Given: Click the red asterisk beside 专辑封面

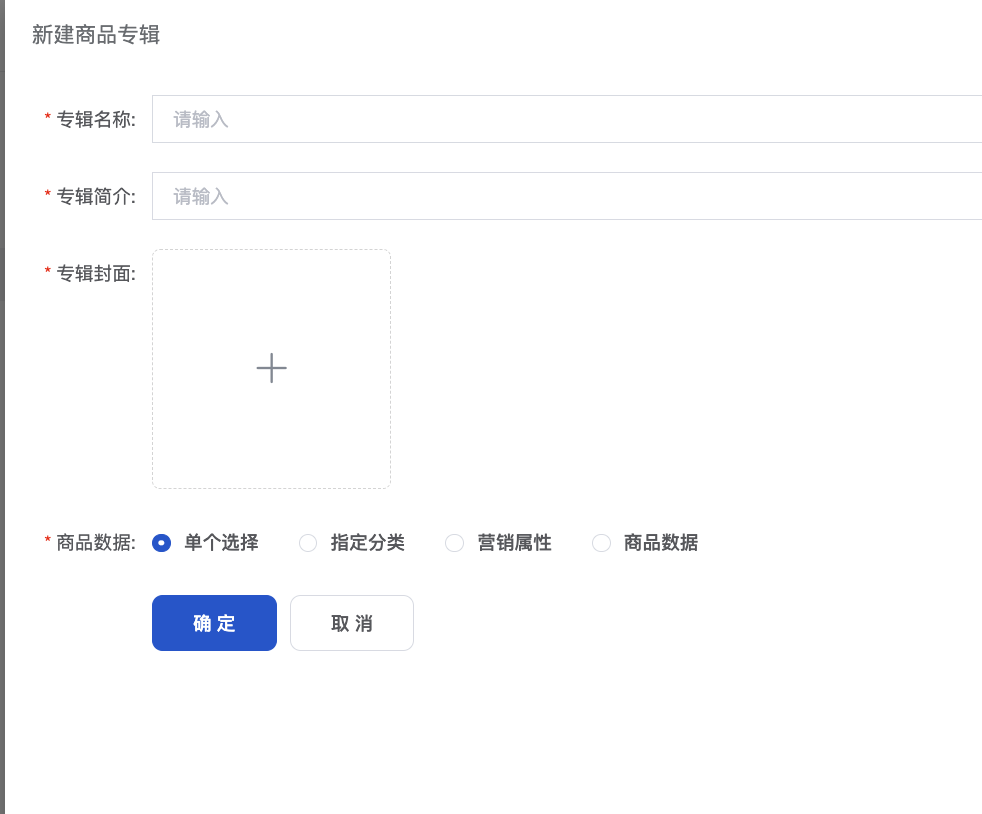Looking at the screenshot, I should (48, 273).
